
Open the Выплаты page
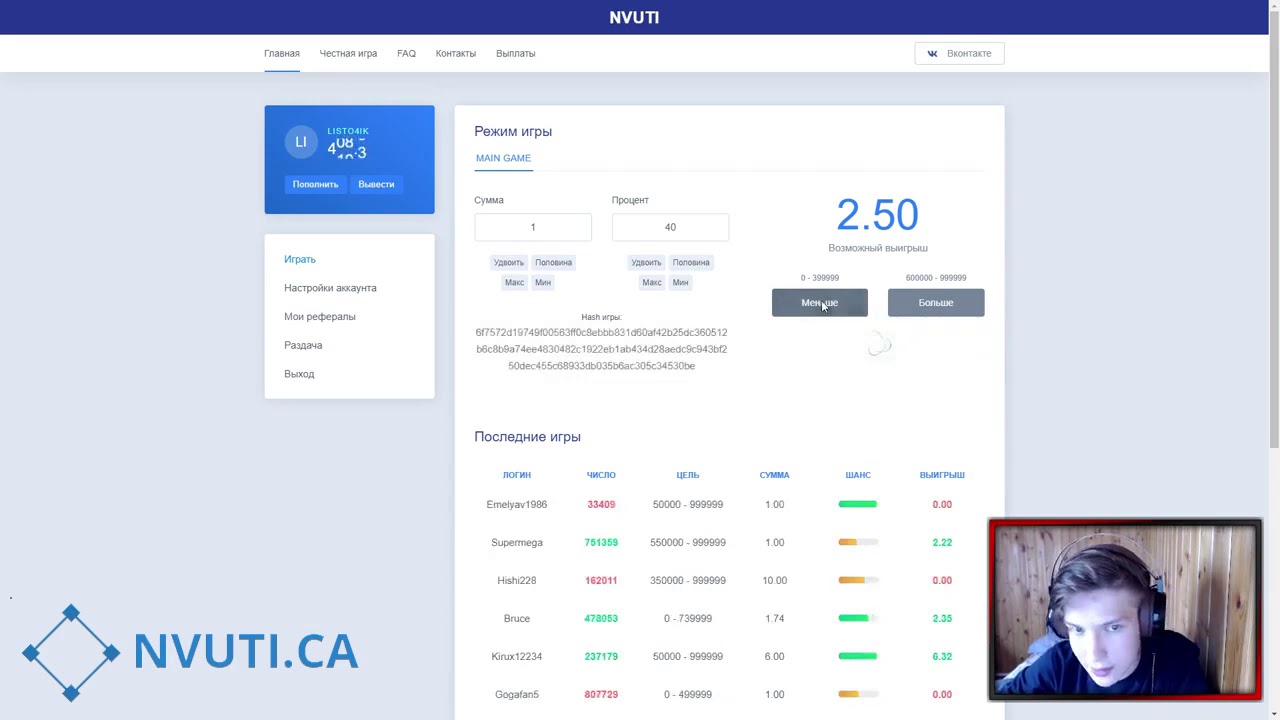click(x=516, y=54)
